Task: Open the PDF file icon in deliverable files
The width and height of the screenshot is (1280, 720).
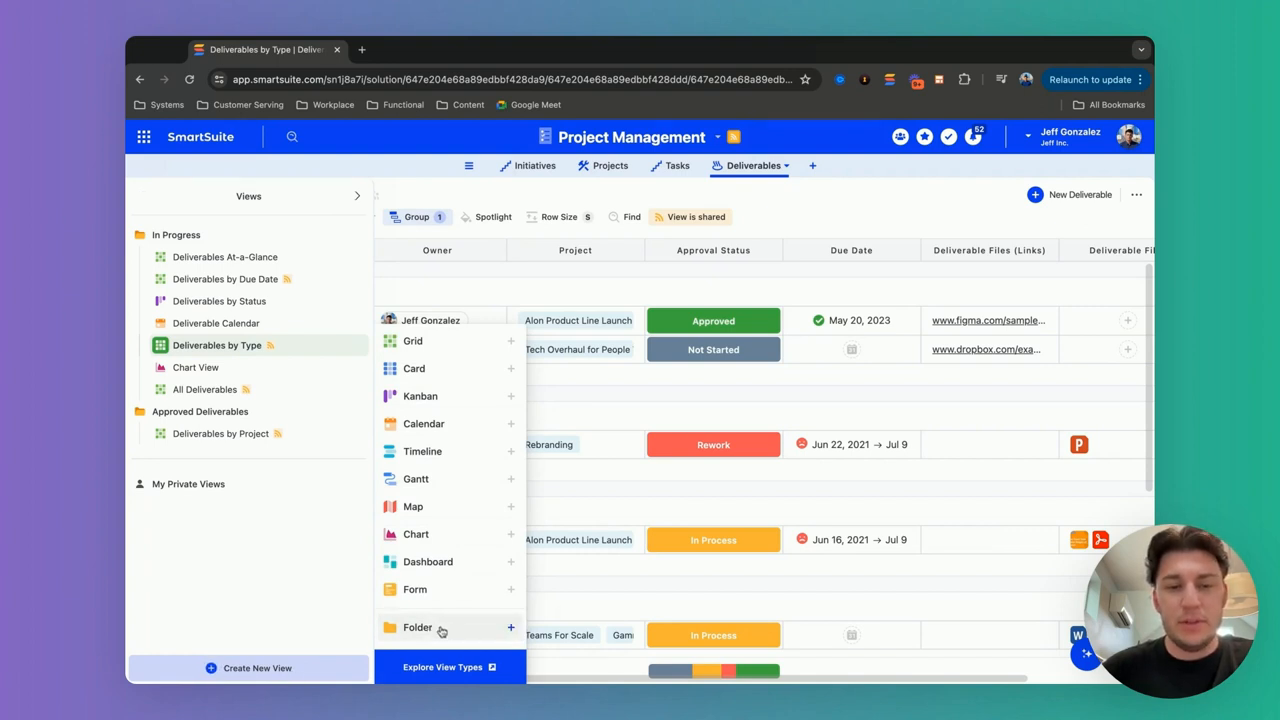Action: coord(1100,540)
